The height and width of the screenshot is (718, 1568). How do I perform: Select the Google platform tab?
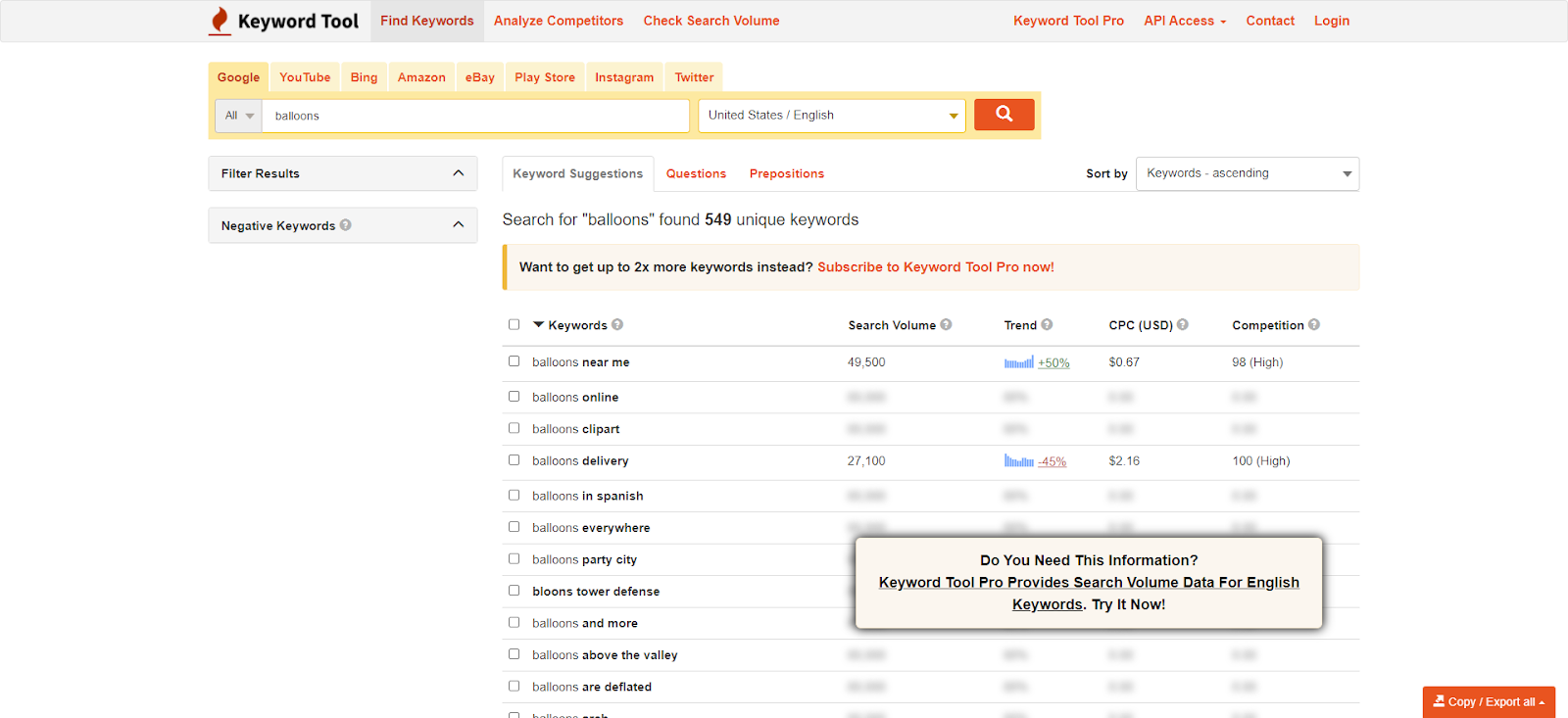(238, 77)
